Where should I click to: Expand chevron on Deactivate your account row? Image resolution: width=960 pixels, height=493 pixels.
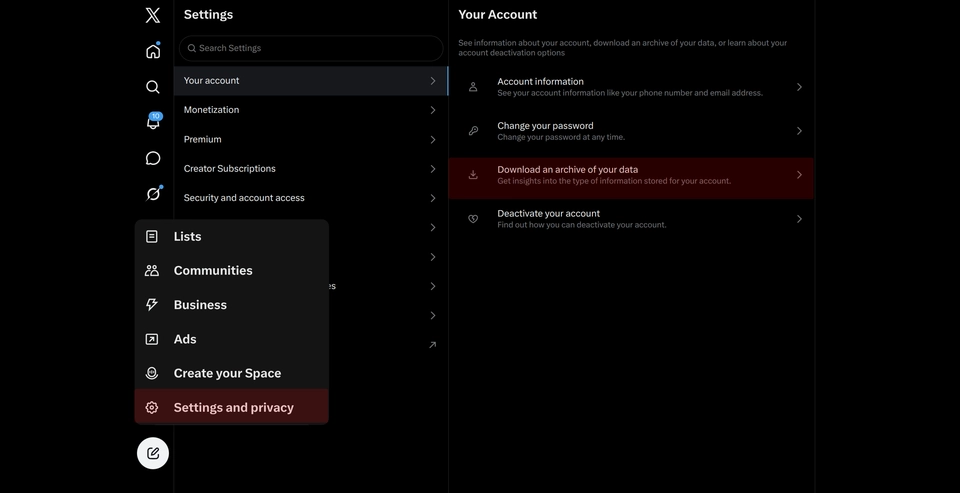pos(799,219)
